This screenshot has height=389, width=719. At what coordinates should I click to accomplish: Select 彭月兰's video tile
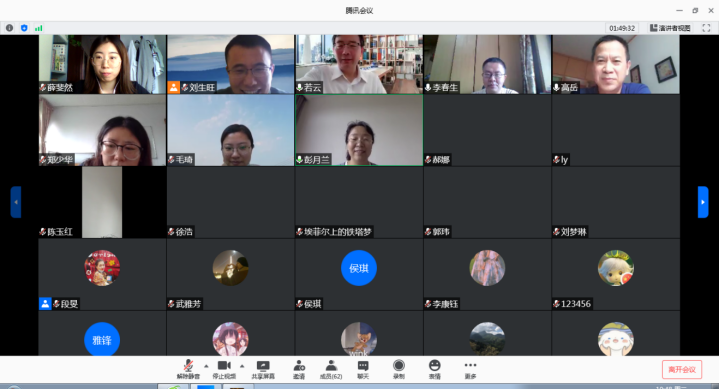(359, 130)
